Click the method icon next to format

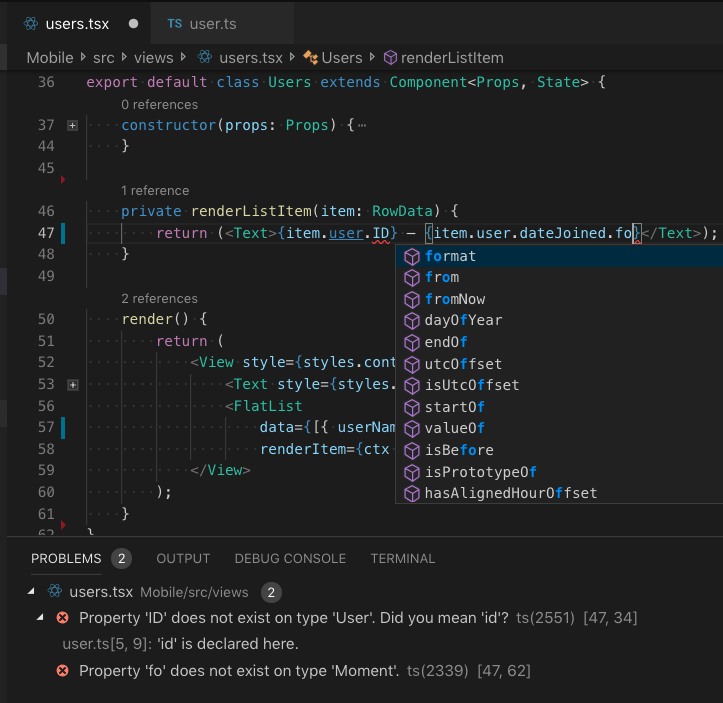tap(411, 256)
